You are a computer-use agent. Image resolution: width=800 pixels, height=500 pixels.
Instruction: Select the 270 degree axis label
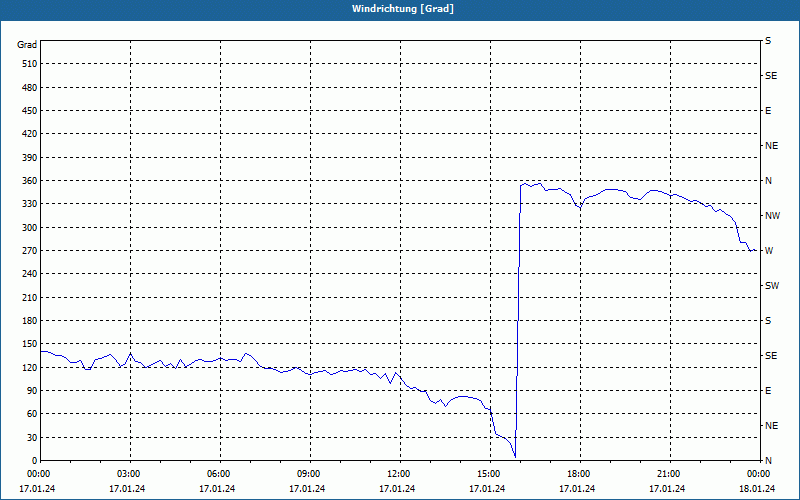[30, 251]
